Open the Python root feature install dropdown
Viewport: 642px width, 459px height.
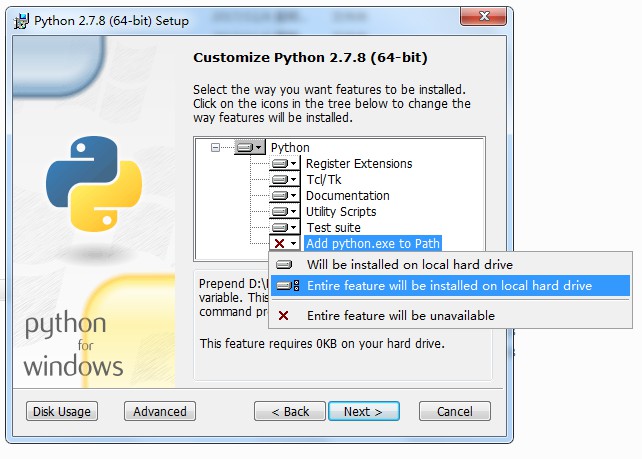pos(250,147)
